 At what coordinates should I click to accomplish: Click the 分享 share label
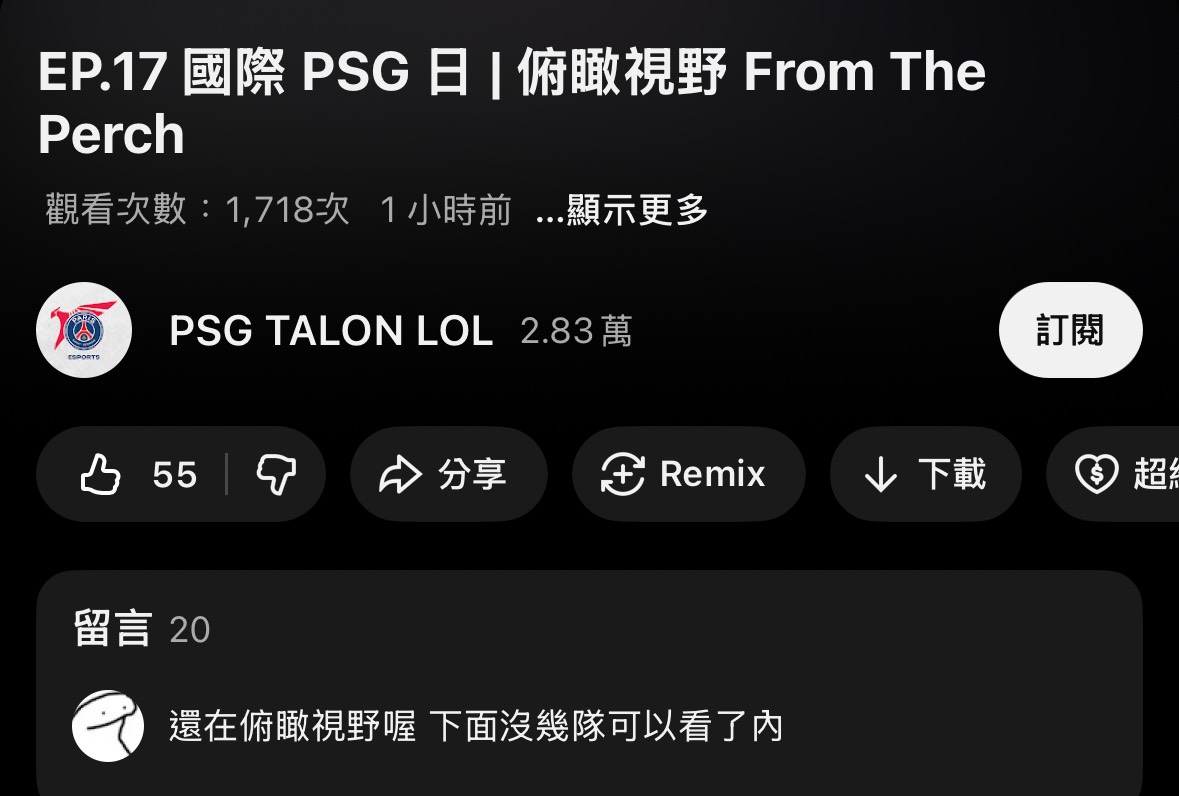tap(472, 474)
